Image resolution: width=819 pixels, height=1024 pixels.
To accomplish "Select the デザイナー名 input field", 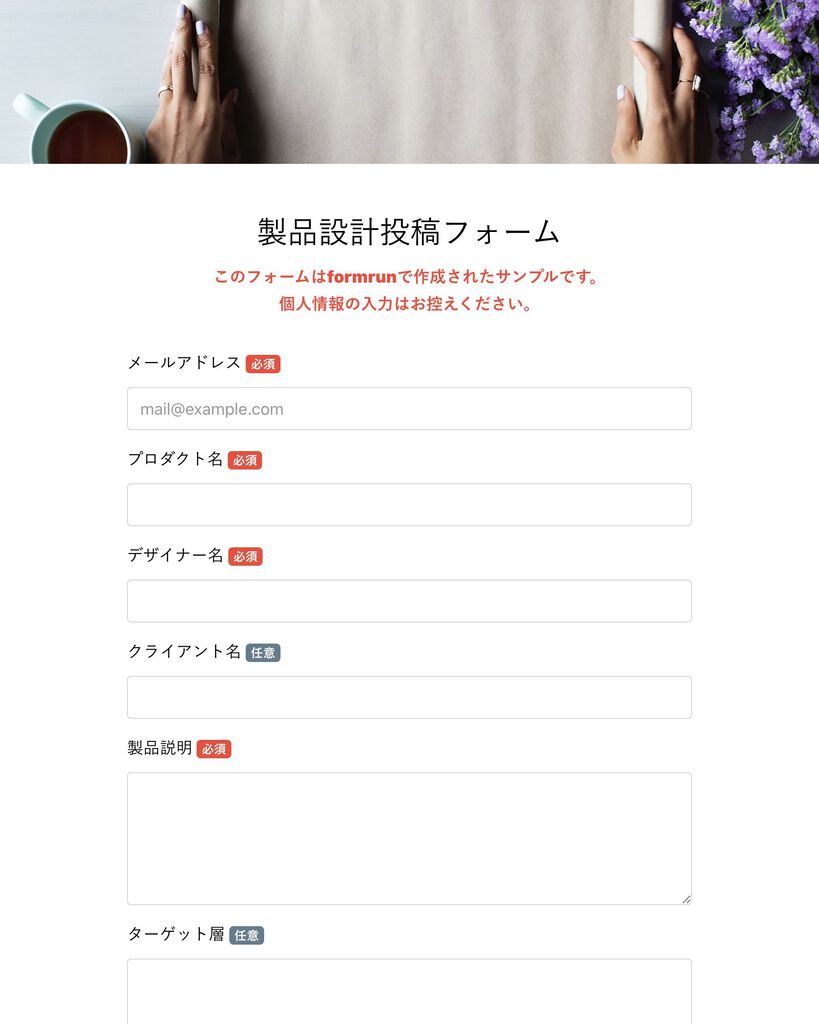I will point(409,601).
